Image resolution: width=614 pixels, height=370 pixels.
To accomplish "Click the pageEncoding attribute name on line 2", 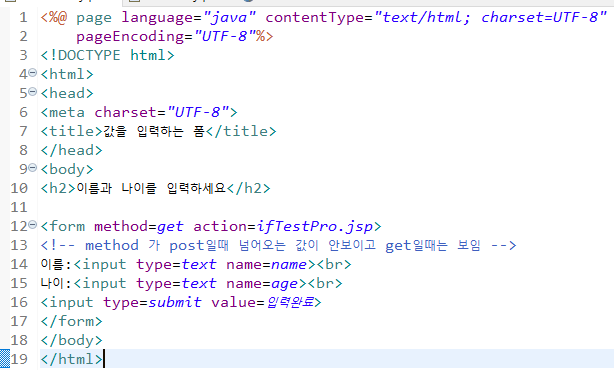I will tap(130, 36).
